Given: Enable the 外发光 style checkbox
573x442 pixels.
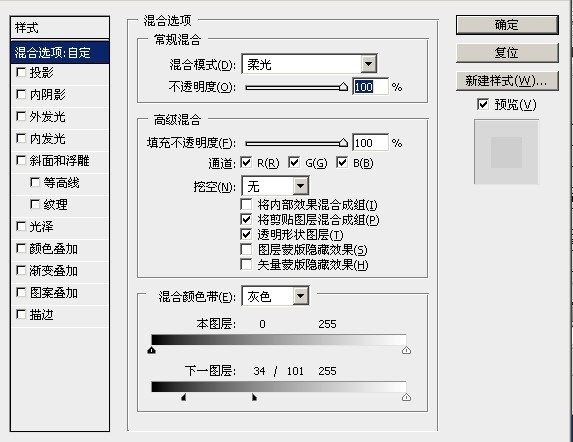Looking at the screenshot, I should pyautogui.click(x=21, y=117).
